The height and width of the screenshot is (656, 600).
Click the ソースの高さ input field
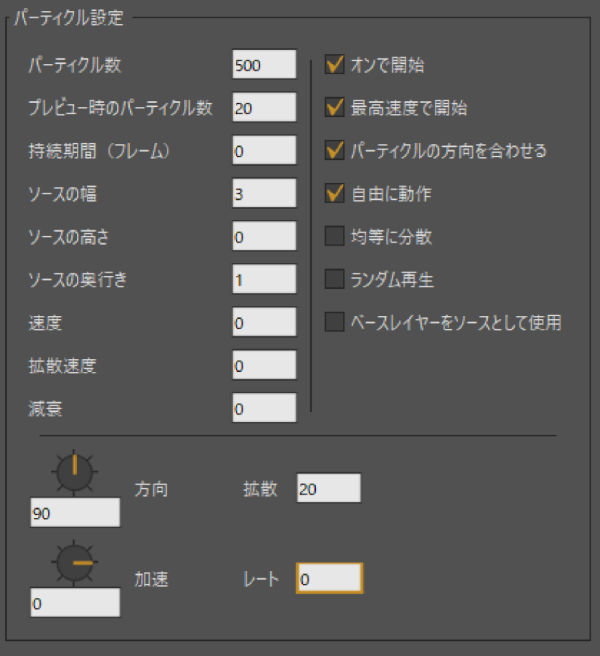[264, 237]
